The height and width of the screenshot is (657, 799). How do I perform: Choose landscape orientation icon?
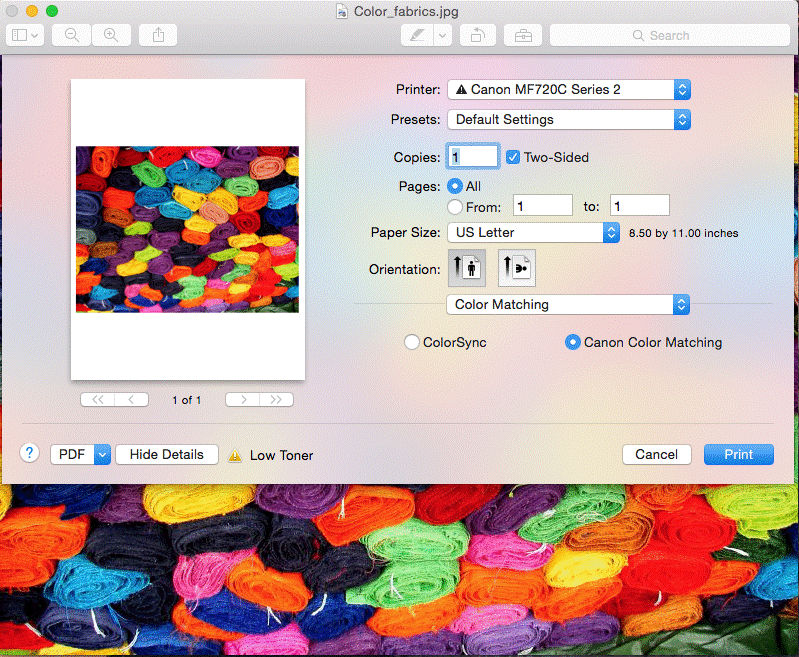517,268
